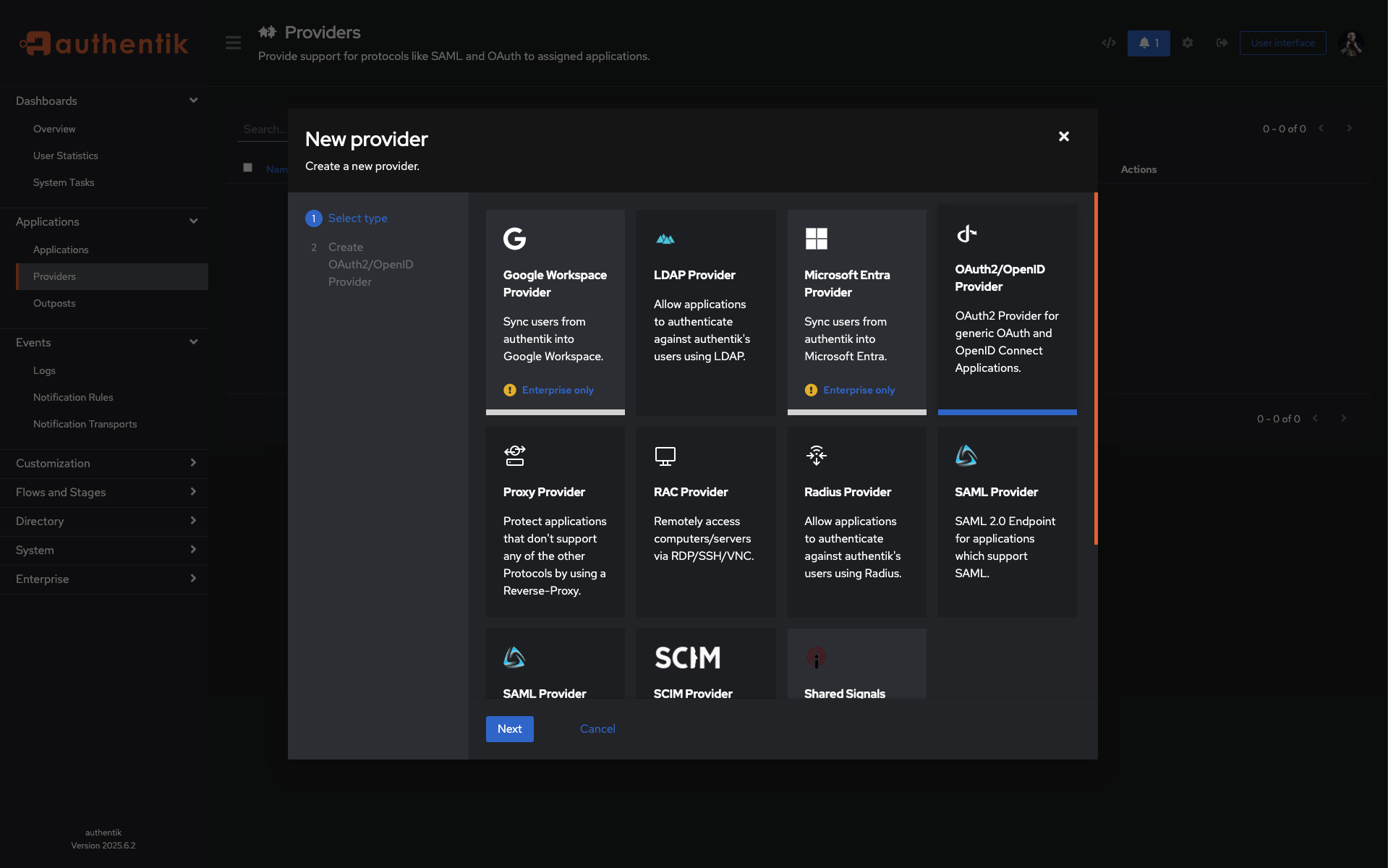Open settings gear in header
The image size is (1388, 868).
tap(1188, 43)
